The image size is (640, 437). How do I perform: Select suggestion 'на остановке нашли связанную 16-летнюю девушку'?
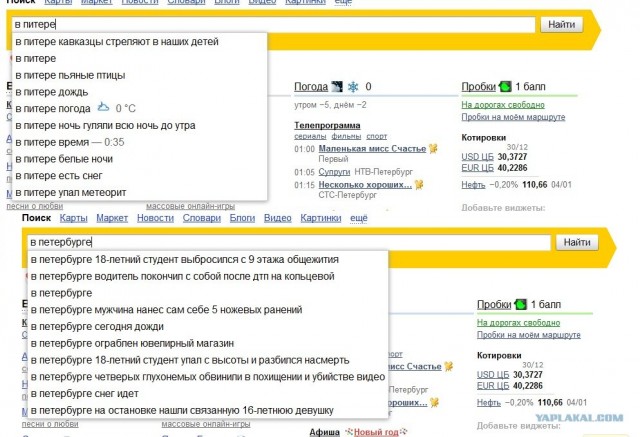(x=208, y=410)
